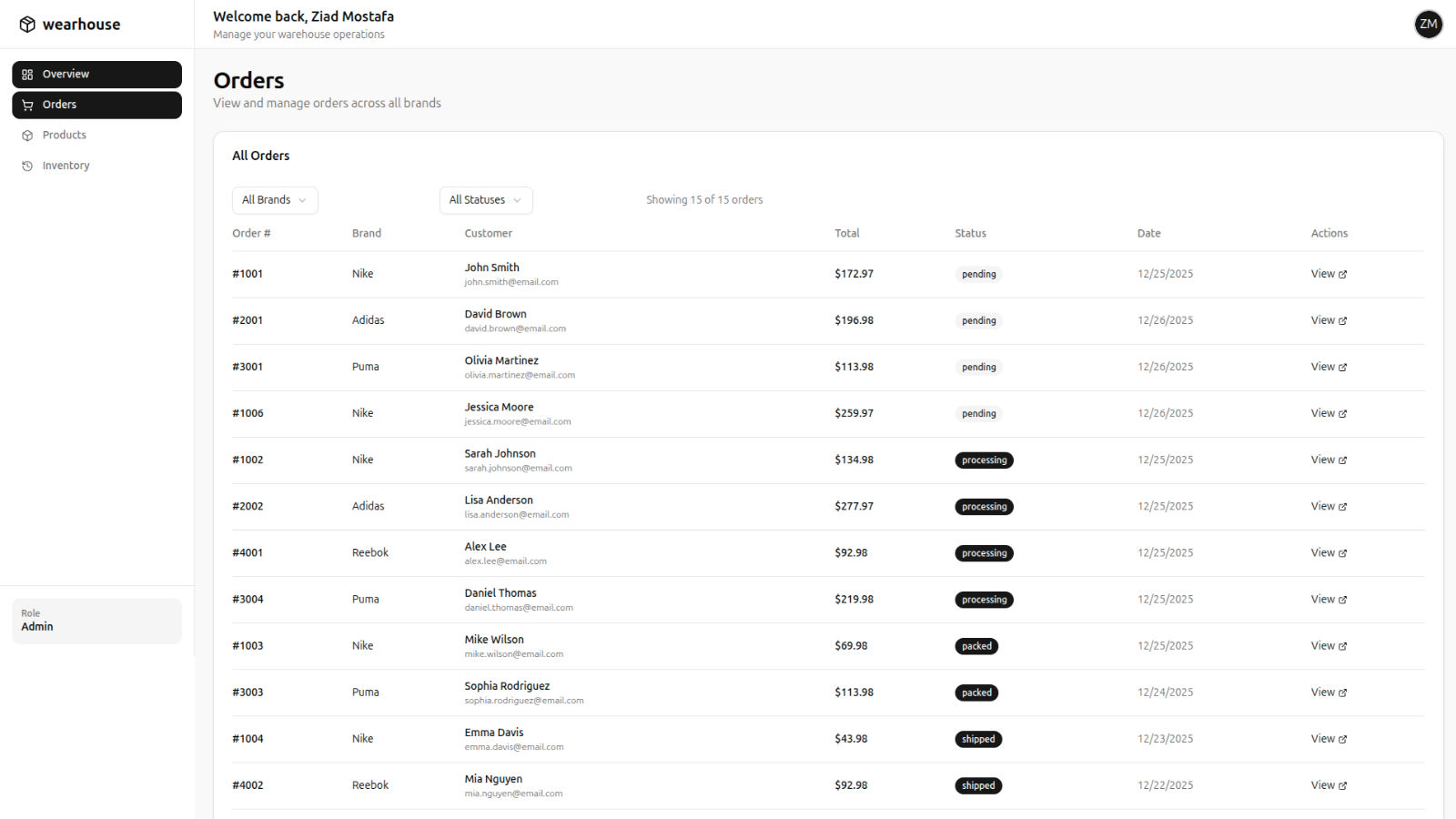Click View for Jessica Moore's order
The height and width of the screenshot is (819, 1456).
[1322, 413]
